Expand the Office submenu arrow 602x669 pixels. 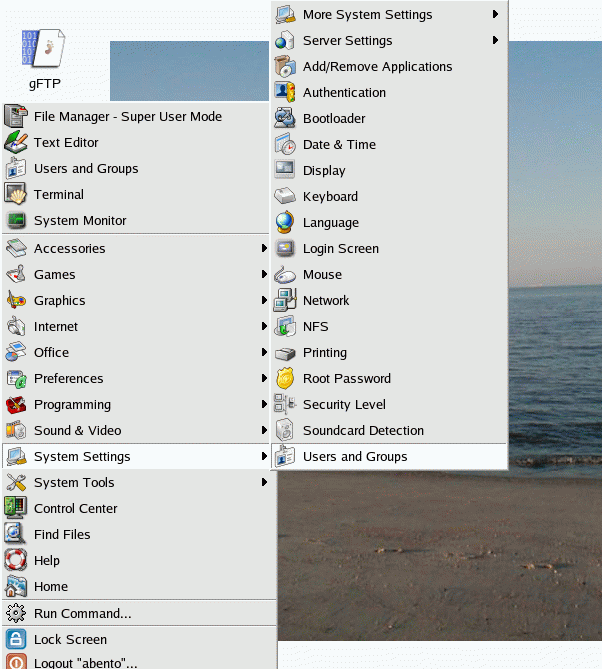click(264, 352)
